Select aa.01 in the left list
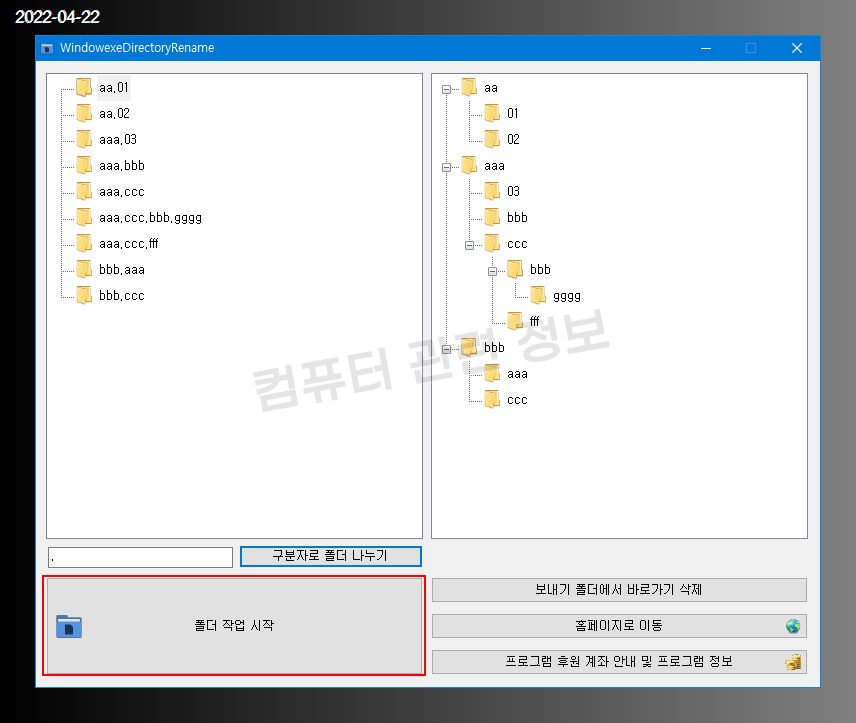Viewport: 856px width, 723px height. pos(114,87)
